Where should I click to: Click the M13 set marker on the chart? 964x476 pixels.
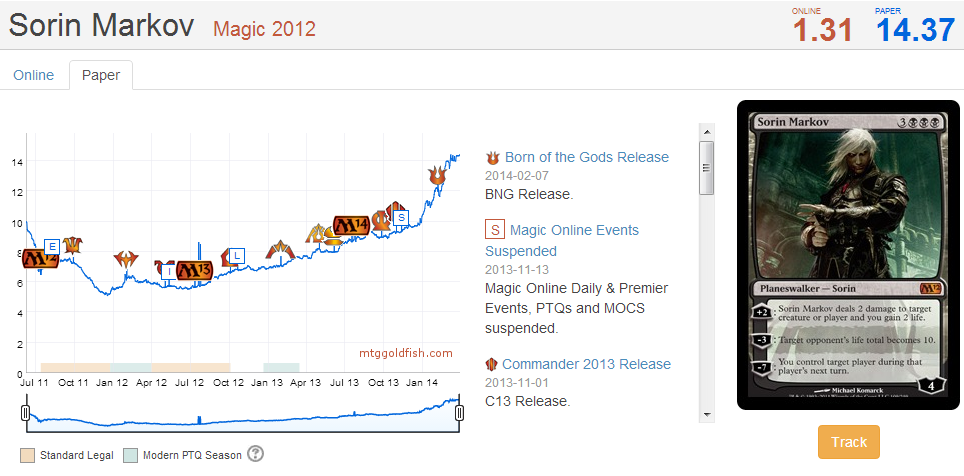[x=193, y=270]
